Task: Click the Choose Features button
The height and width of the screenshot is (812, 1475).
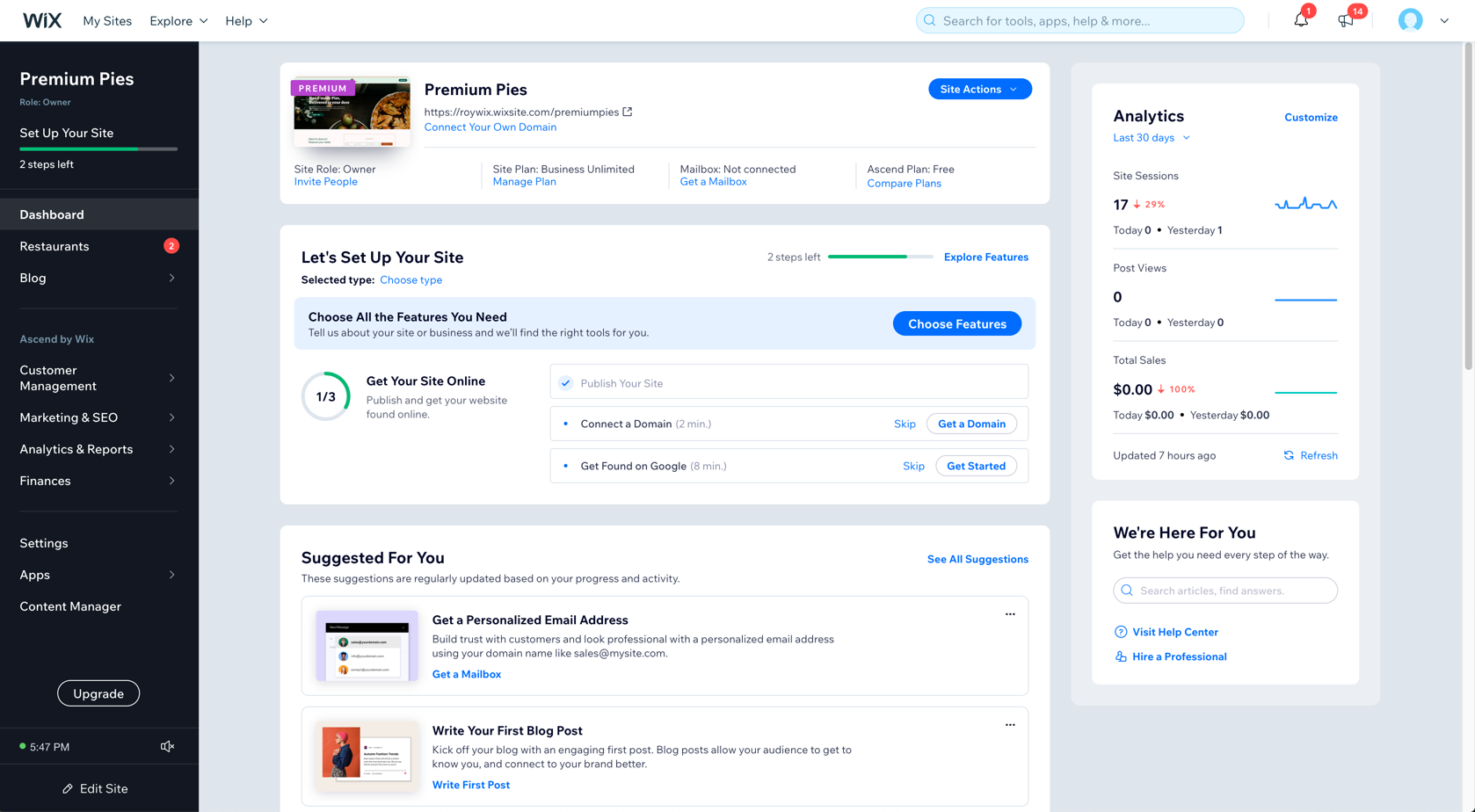Action: (956, 323)
